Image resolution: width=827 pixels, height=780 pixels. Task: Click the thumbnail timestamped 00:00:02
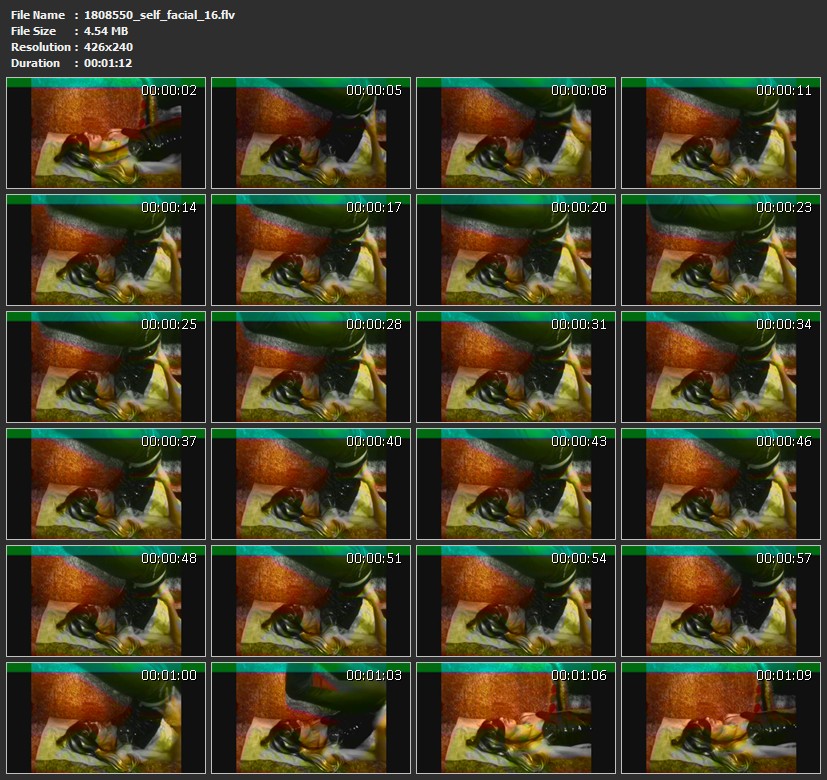[x=106, y=133]
